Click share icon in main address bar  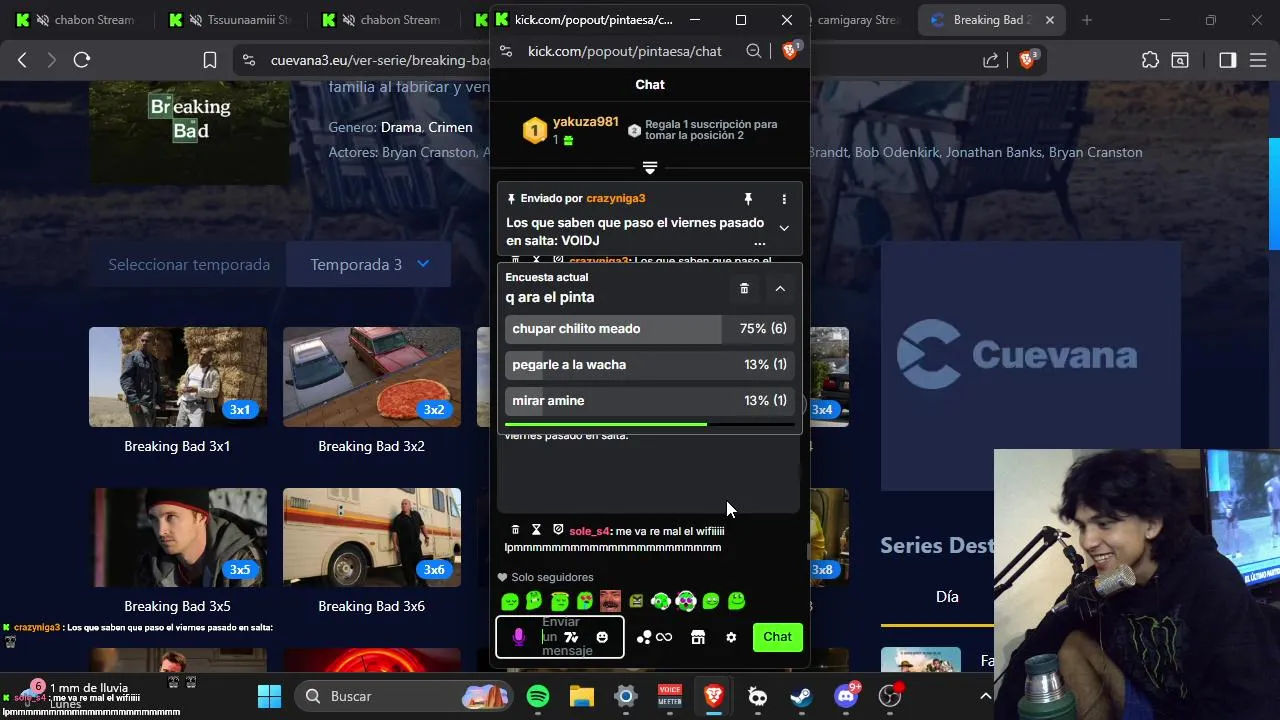coord(991,60)
